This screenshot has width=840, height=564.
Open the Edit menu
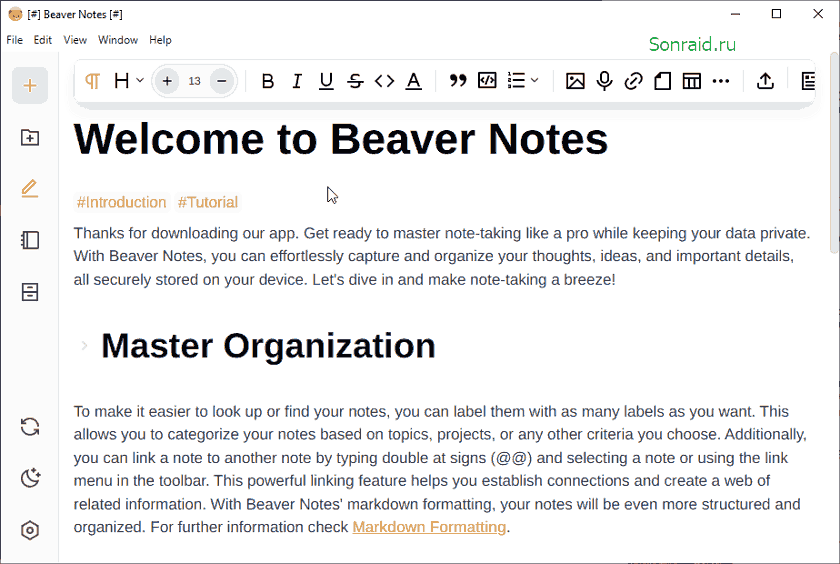pos(43,40)
